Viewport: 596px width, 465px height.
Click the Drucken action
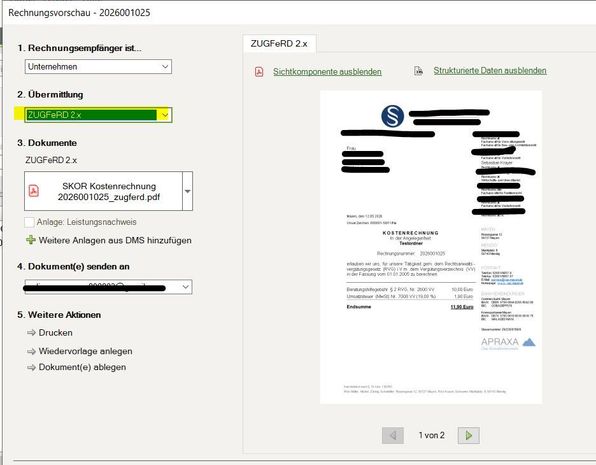tap(55, 333)
